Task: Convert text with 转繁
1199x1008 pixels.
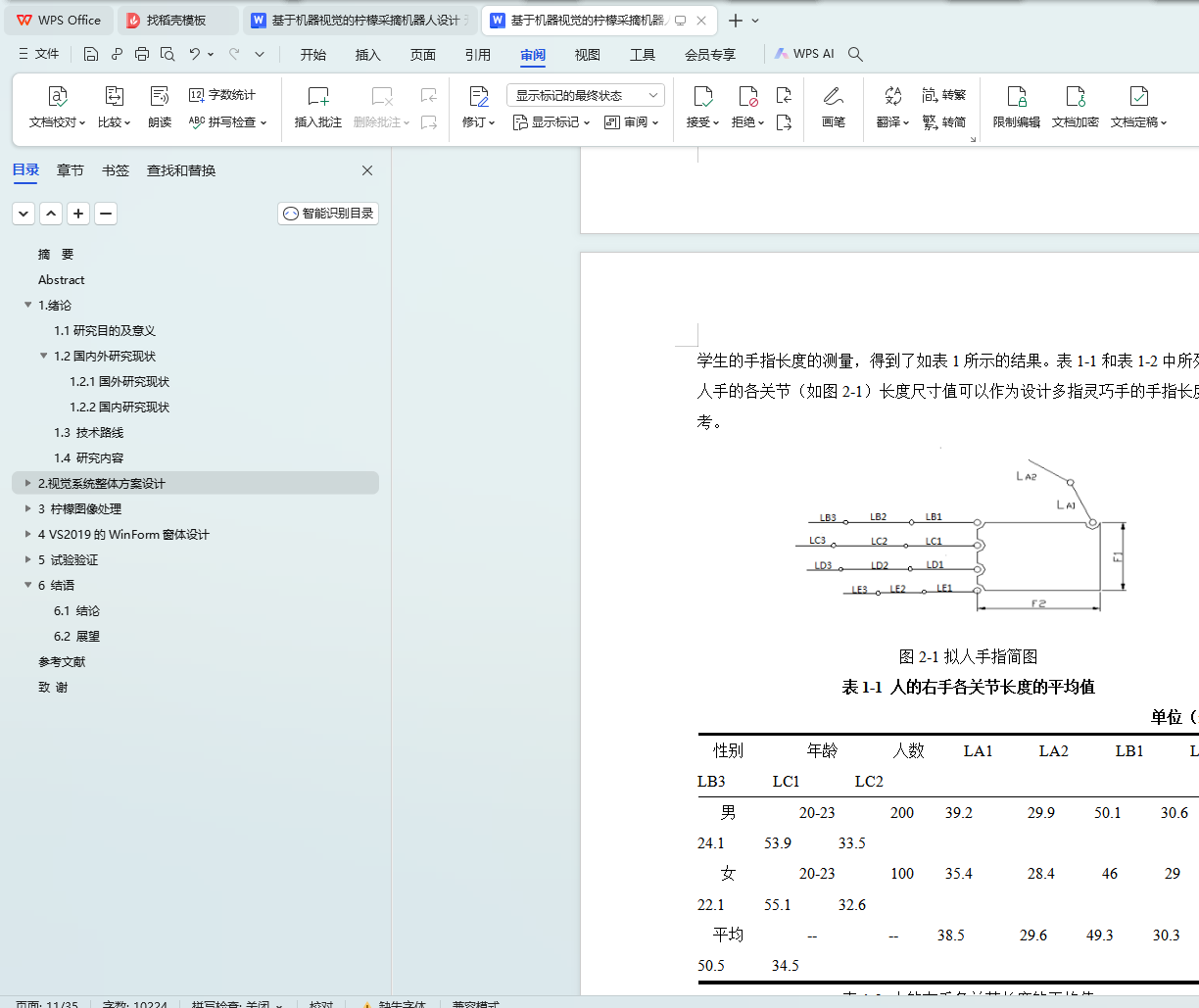Action: pos(944,95)
